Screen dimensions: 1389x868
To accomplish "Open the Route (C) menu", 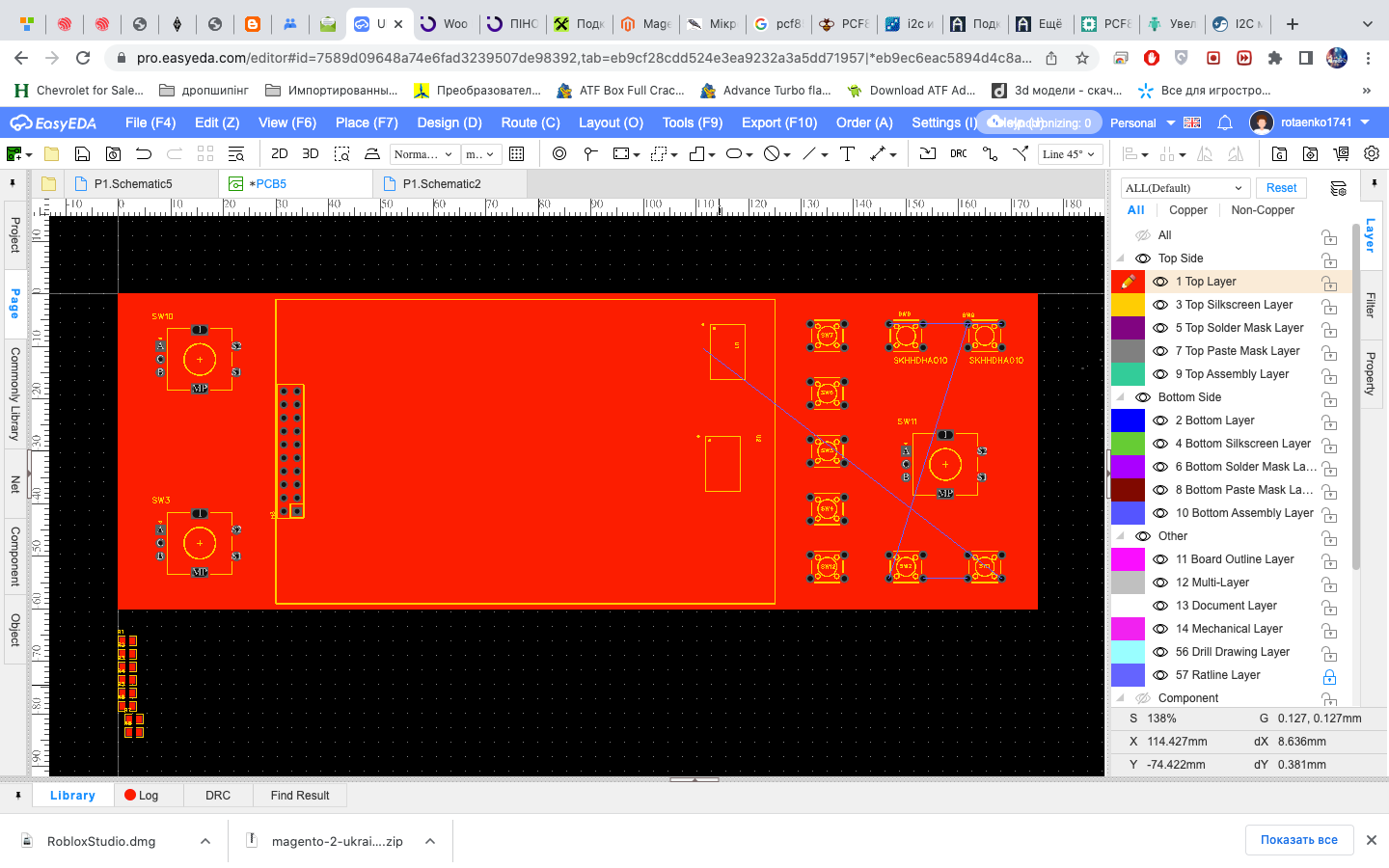I will point(530,122).
